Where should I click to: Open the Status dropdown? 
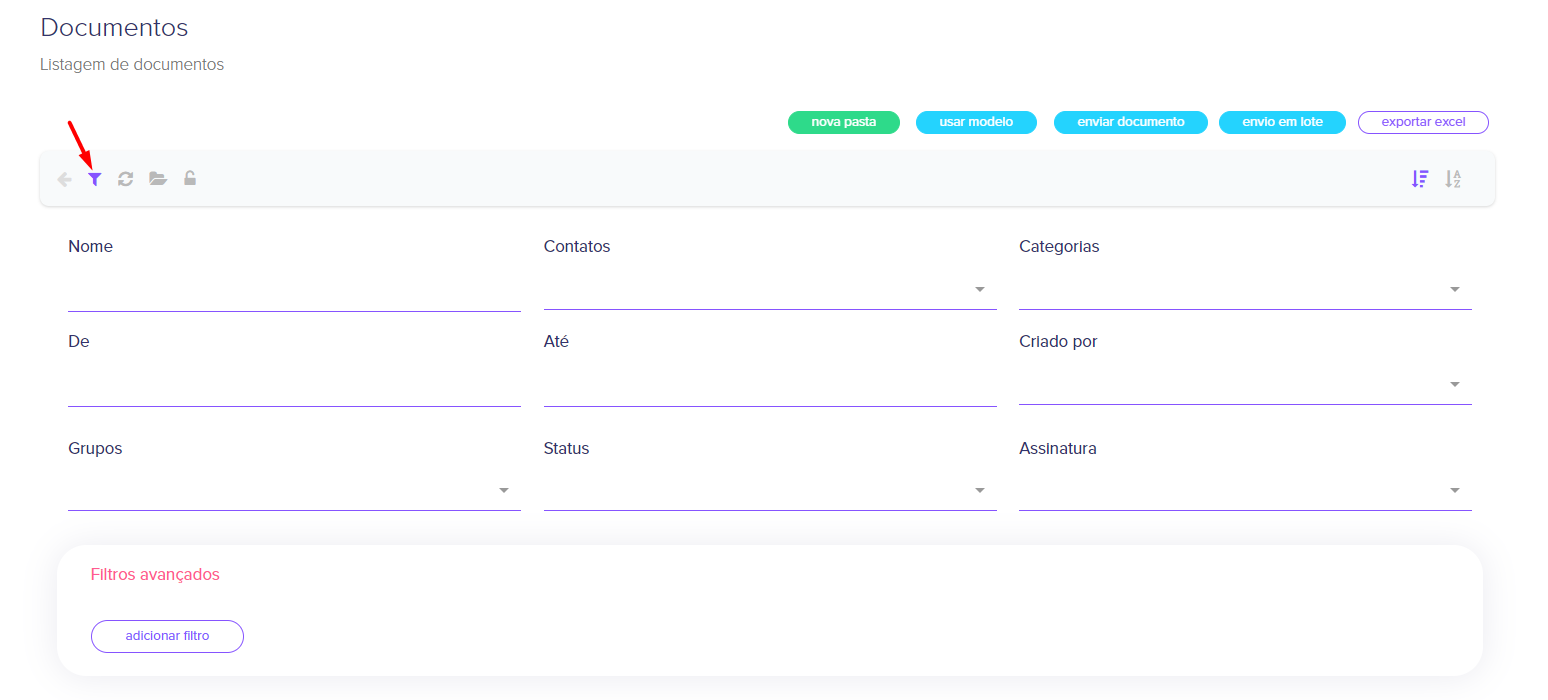770,491
